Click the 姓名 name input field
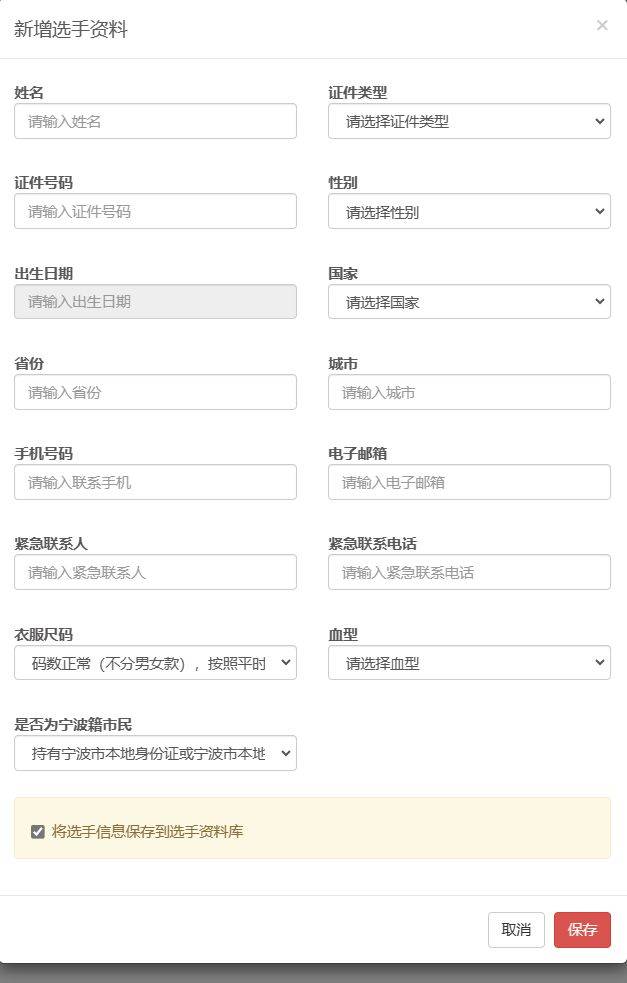The height and width of the screenshot is (983, 627). 155,121
